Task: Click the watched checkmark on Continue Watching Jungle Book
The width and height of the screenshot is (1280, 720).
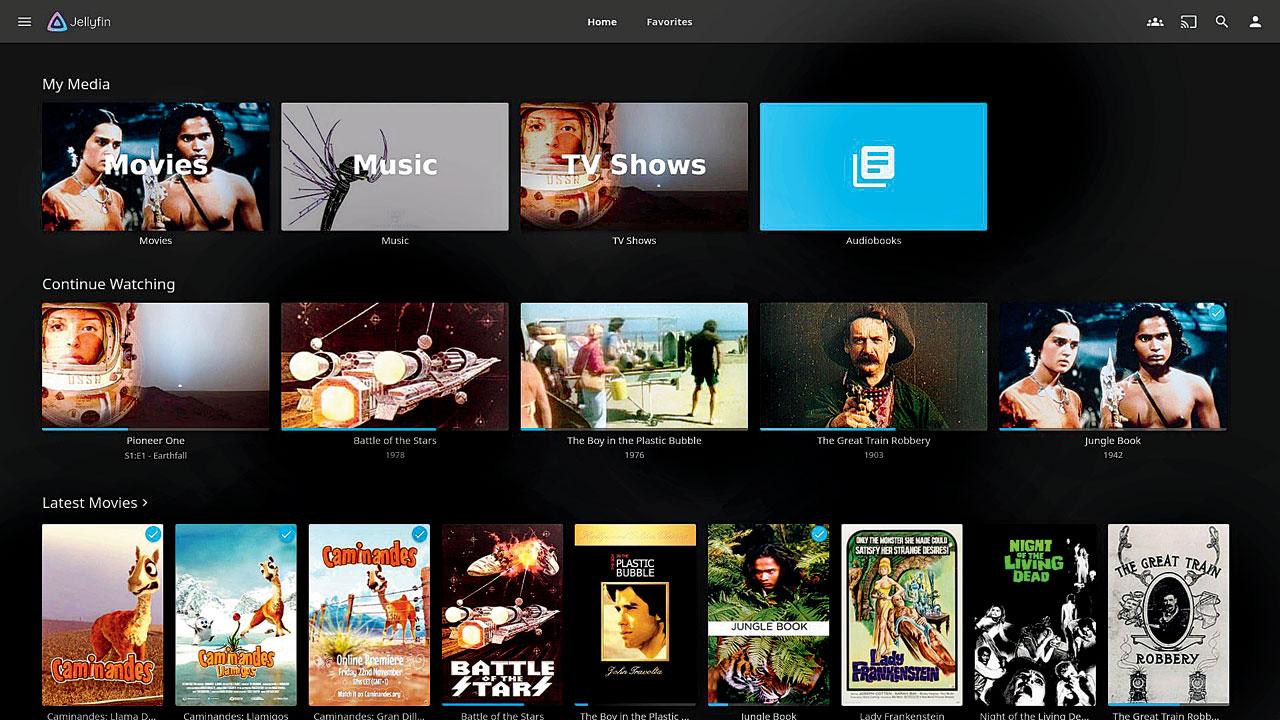Action: pyautogui.click(x=1216, y=314)
